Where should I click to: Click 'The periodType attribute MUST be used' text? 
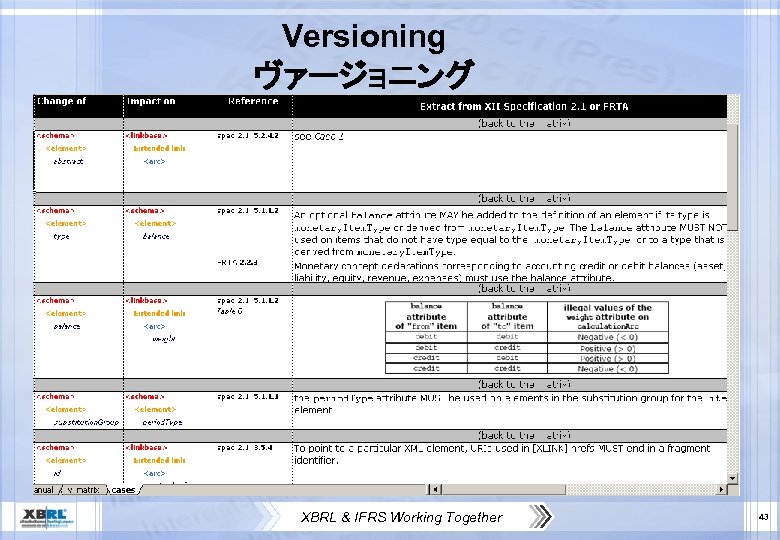[x=510, y=404]
